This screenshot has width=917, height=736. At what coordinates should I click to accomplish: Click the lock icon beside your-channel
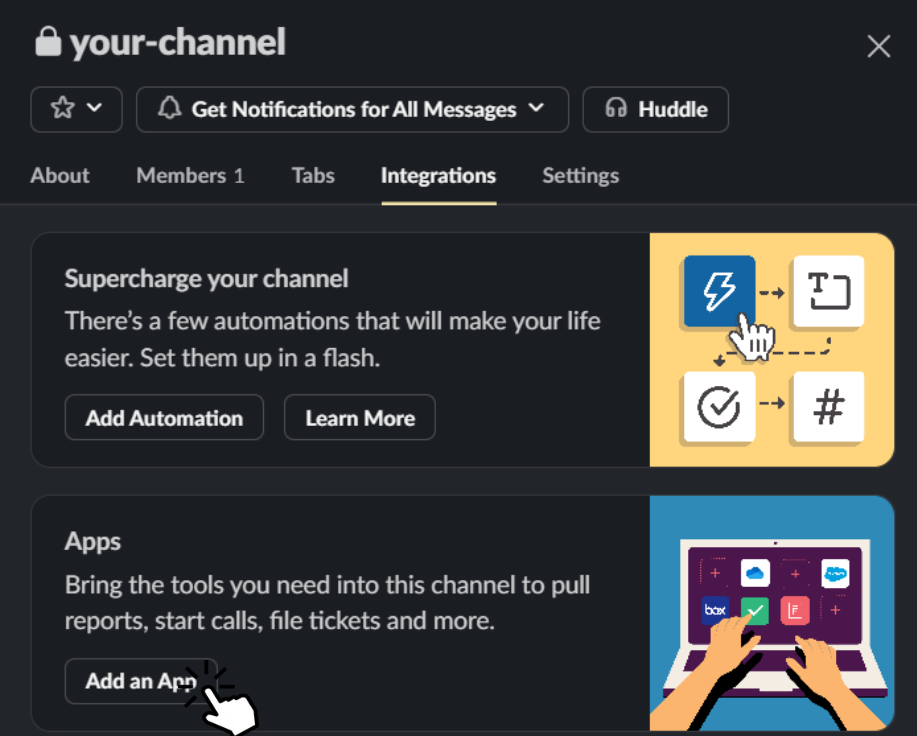pyautogui.click(x=48, y=42)
